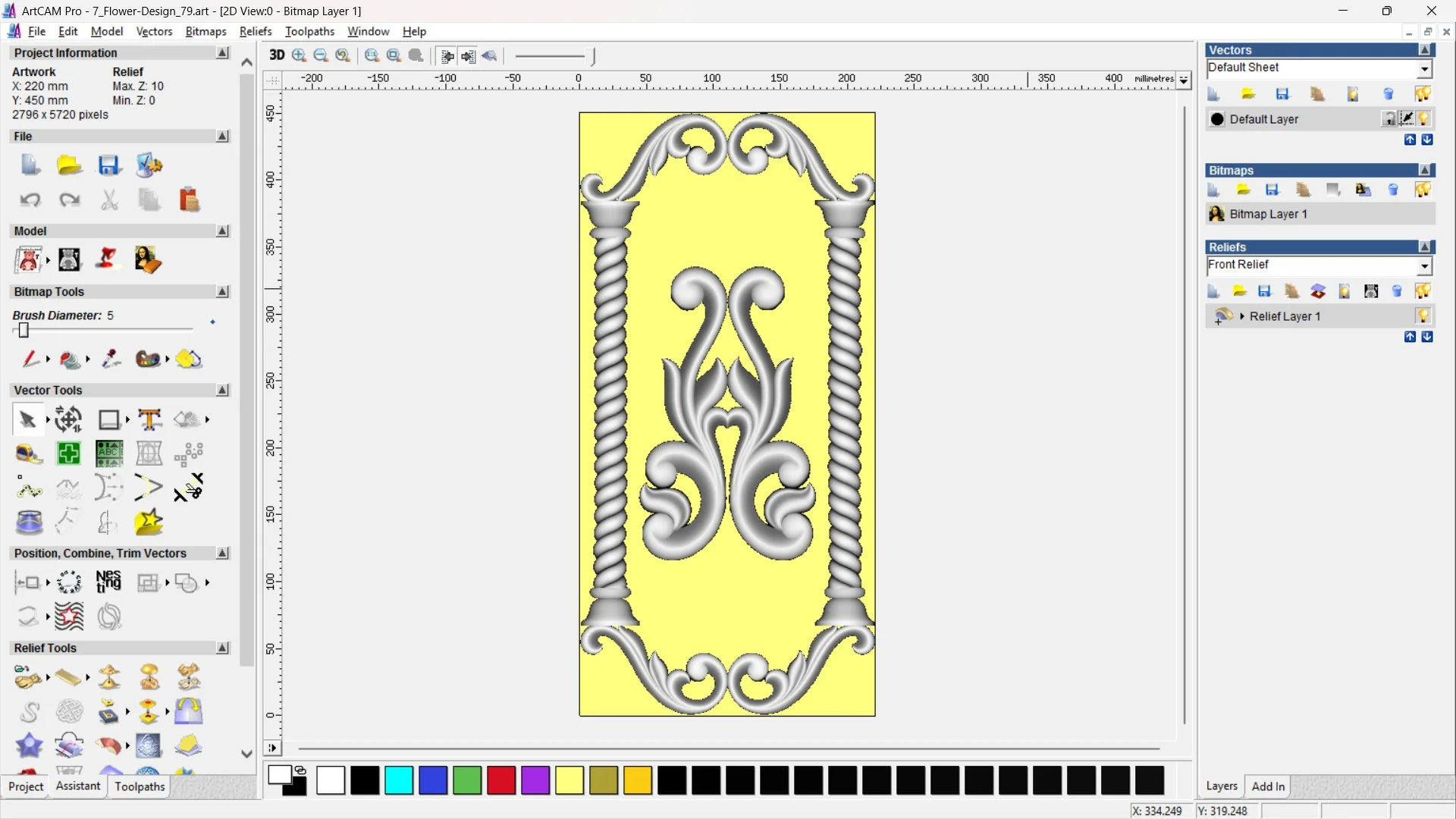Click the Add In button

coord(1269,786)
